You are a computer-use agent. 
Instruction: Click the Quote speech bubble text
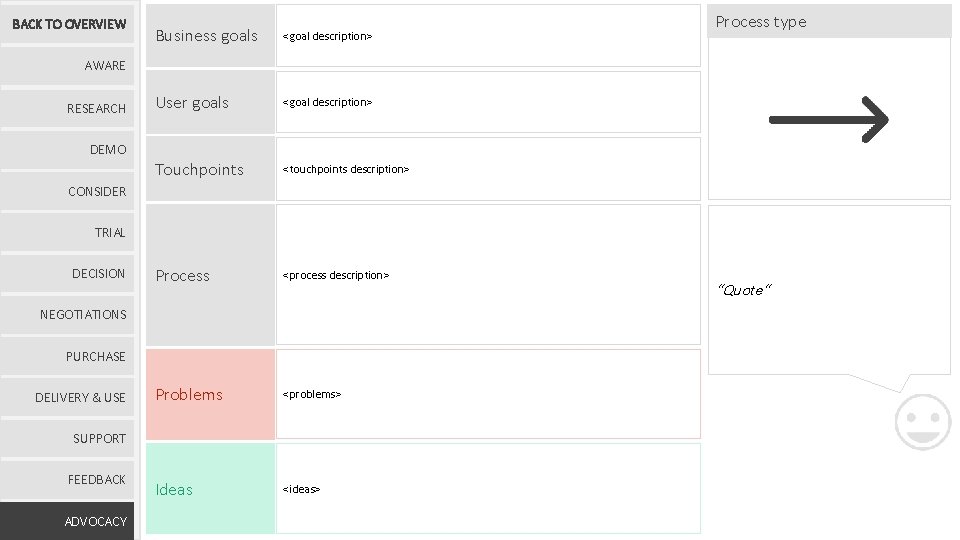pyautogui.click(x=745, y=290)
